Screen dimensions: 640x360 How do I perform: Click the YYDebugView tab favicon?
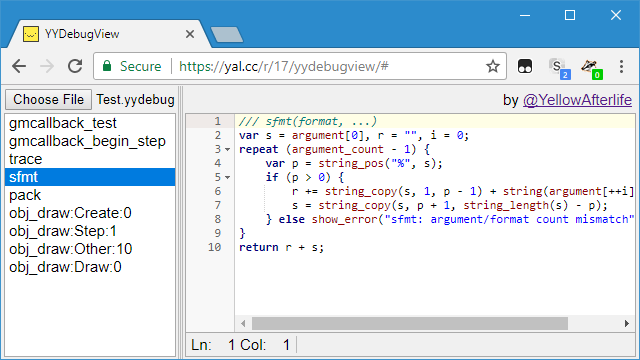click(x=31, y=34)
